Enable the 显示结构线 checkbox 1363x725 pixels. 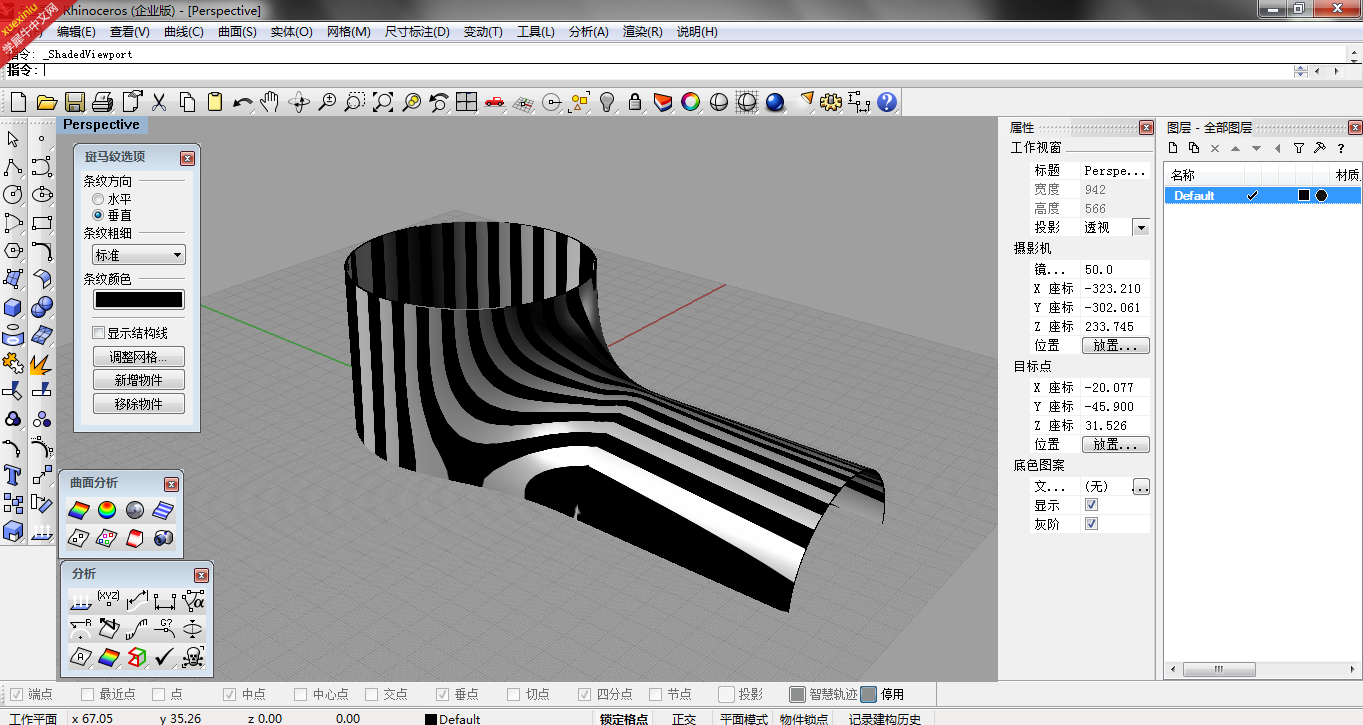point(98,333)
